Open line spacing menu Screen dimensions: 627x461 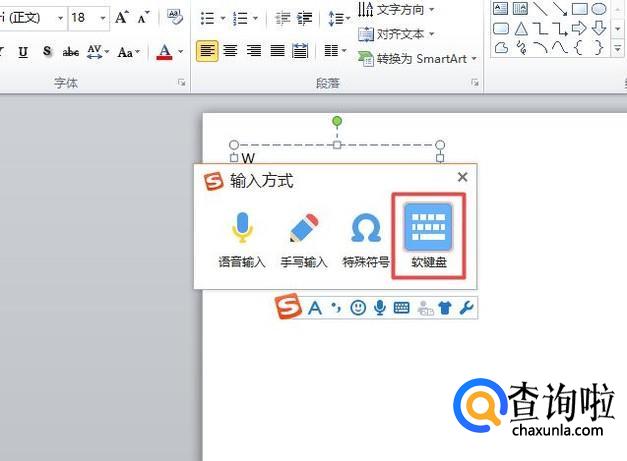340,18
